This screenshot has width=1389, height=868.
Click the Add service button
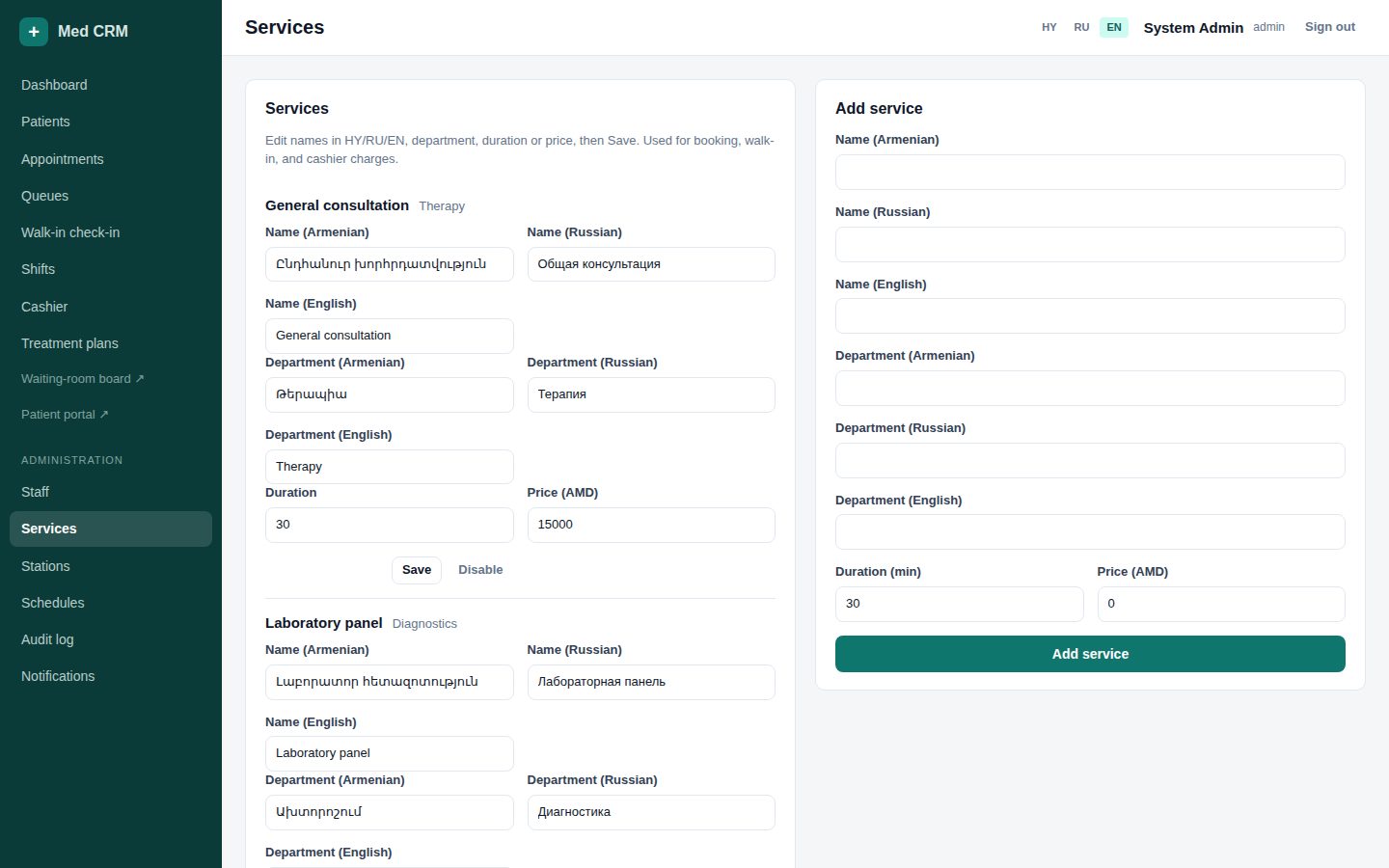coord(1090,654)
